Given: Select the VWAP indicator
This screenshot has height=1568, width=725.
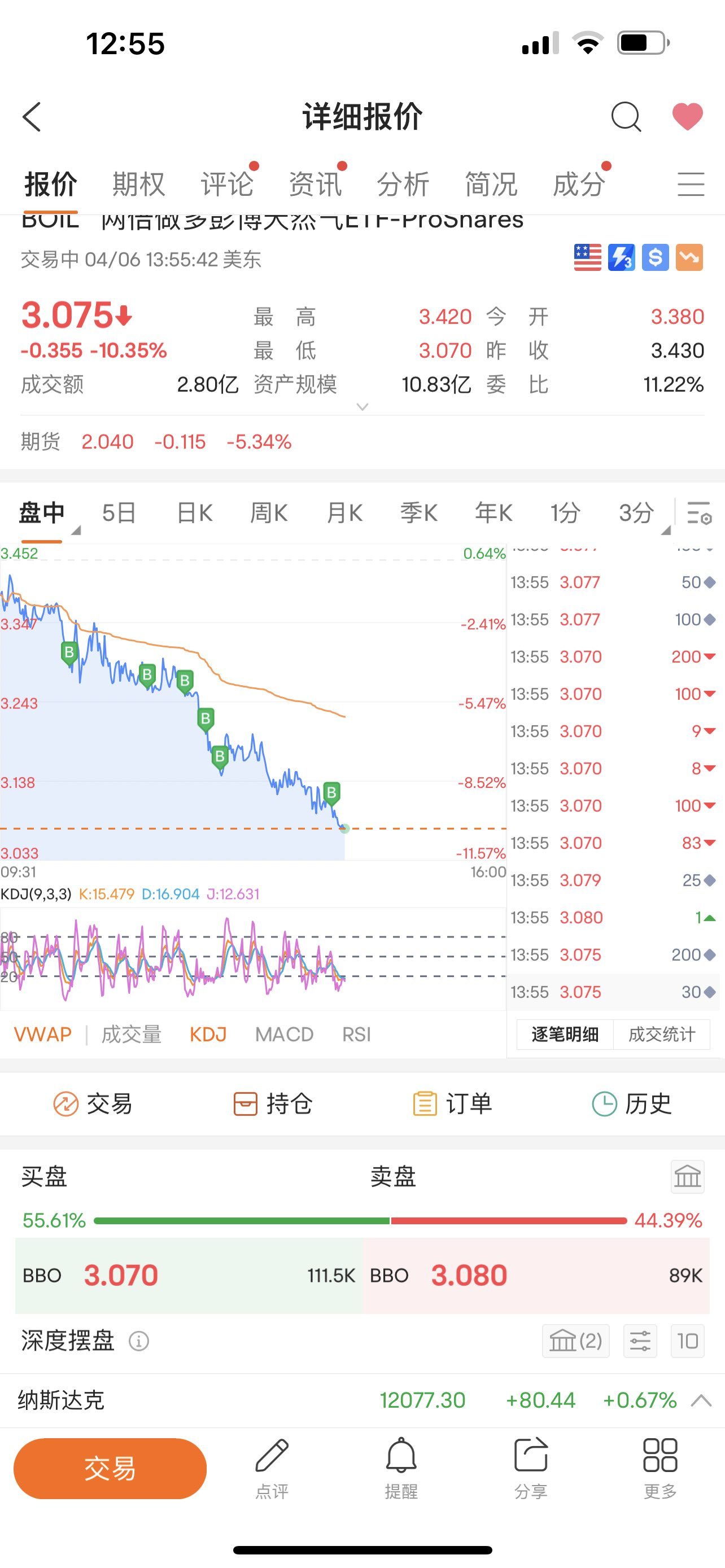Looking at the screenshot, I should (x=42, y=1034).
